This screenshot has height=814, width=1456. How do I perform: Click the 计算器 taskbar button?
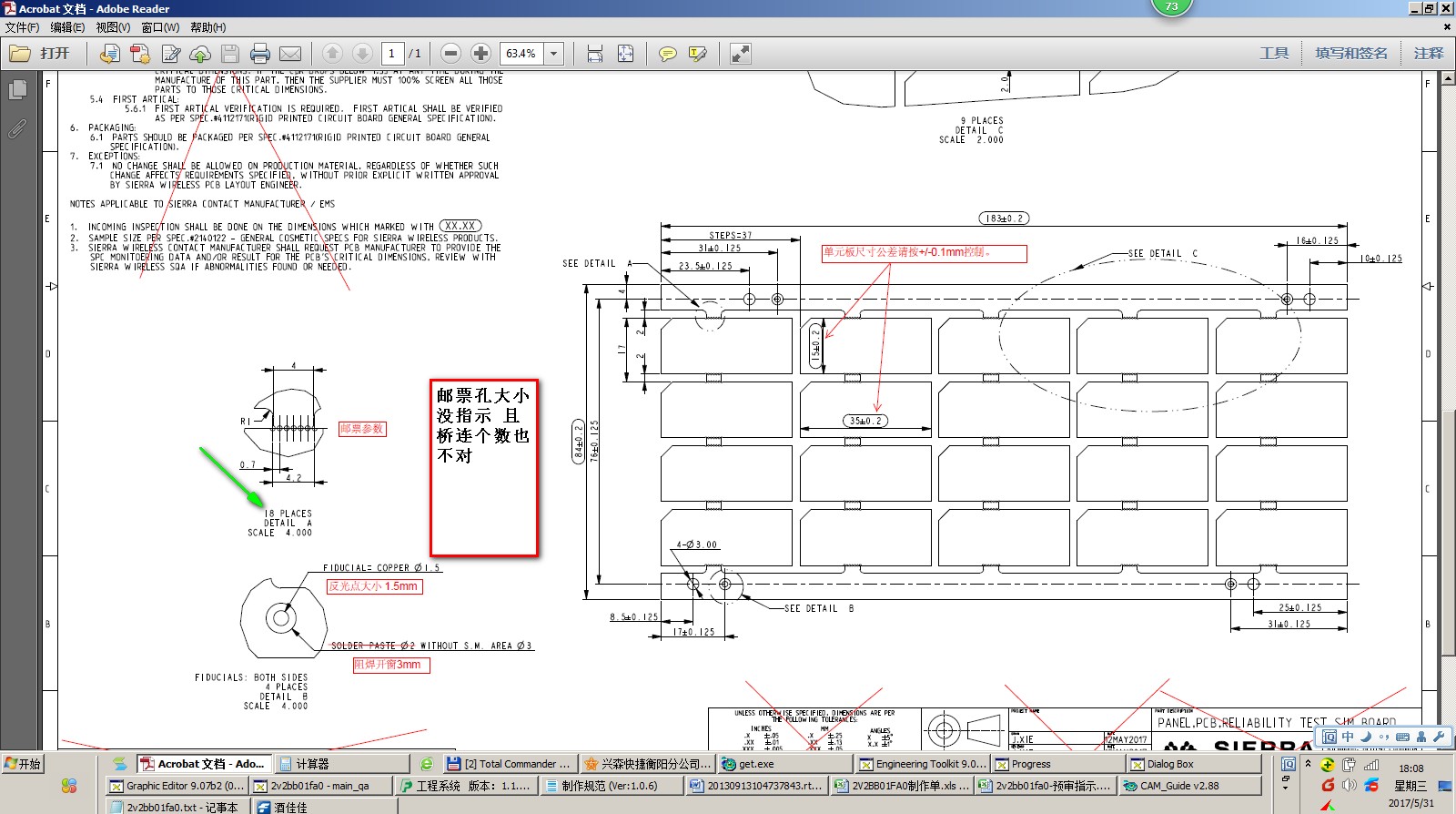point(341,764)
